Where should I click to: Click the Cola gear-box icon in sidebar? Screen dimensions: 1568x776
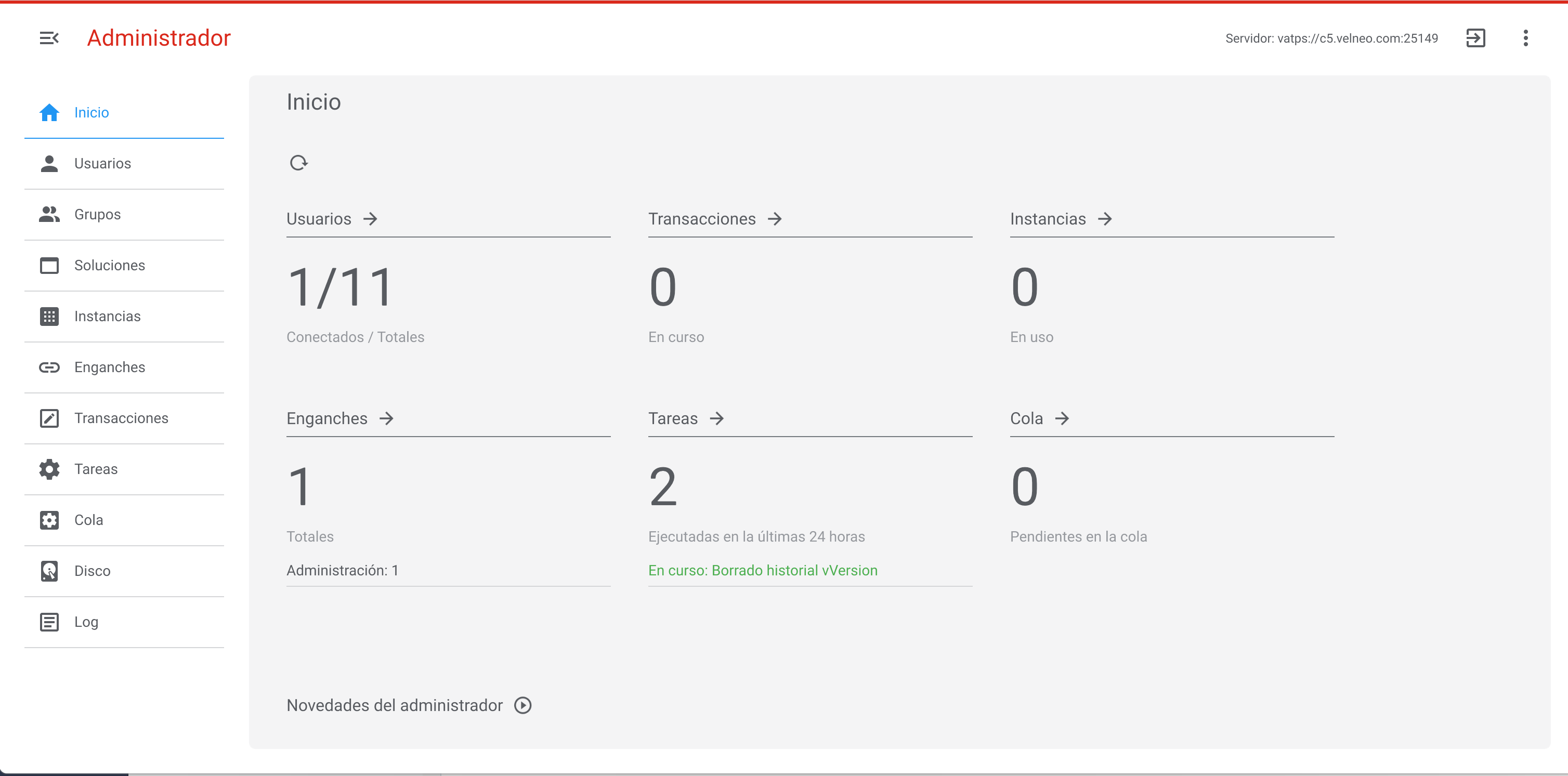point(49,520)
